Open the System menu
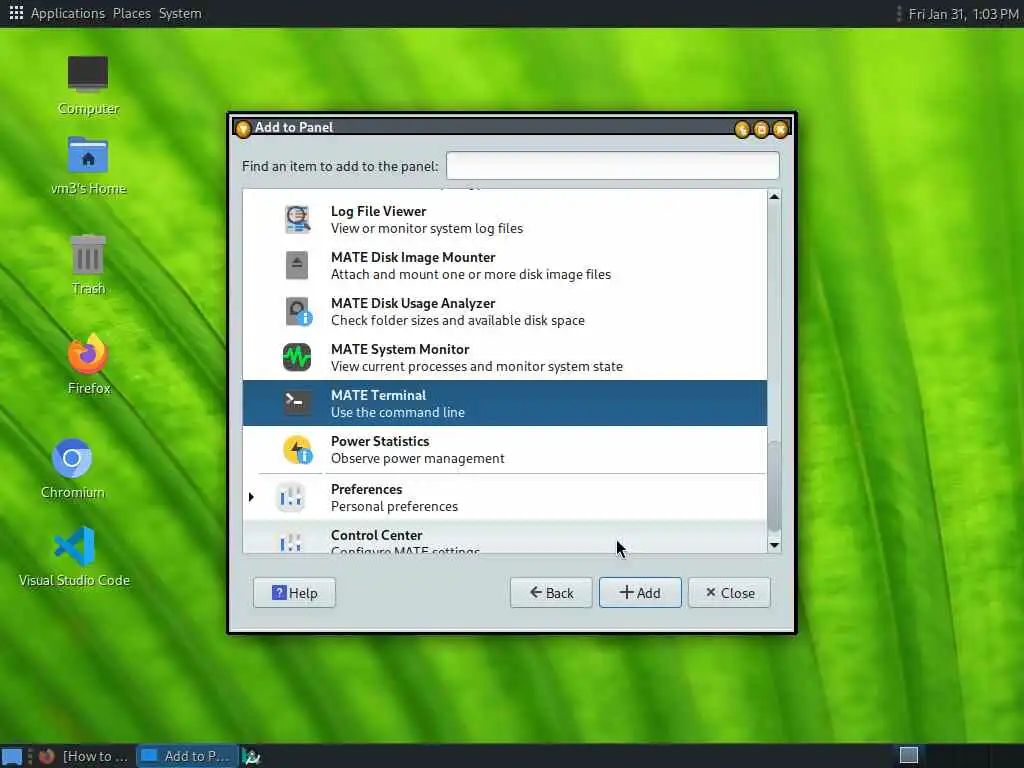Image resolution: width=1024 pixels, height=768 pixels. coord(180,13)
